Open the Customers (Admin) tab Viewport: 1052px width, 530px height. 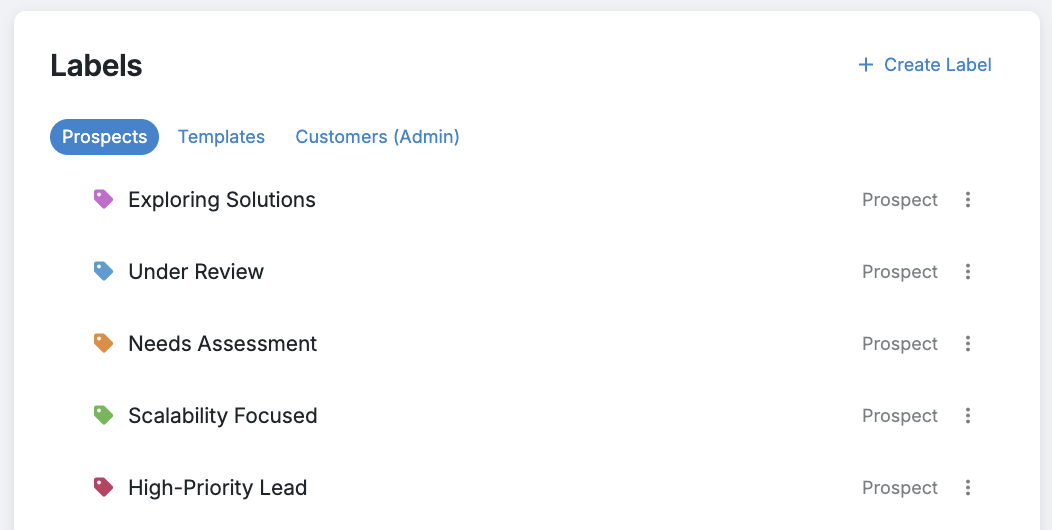click(377, 137)
